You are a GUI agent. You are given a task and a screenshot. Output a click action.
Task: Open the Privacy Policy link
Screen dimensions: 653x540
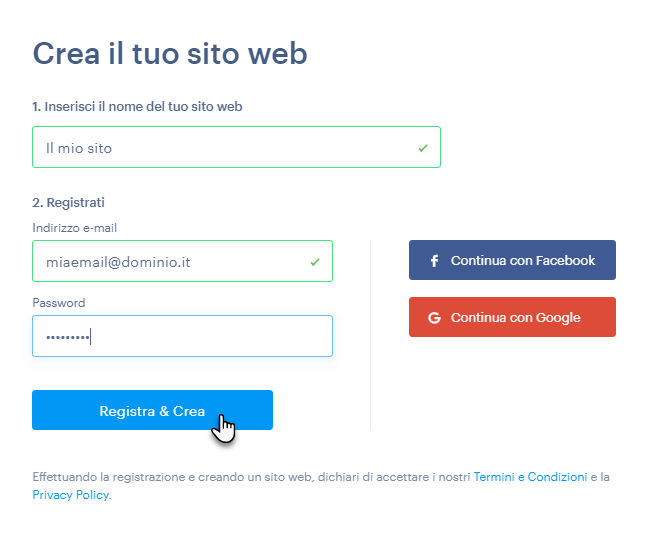coord(71,495)
